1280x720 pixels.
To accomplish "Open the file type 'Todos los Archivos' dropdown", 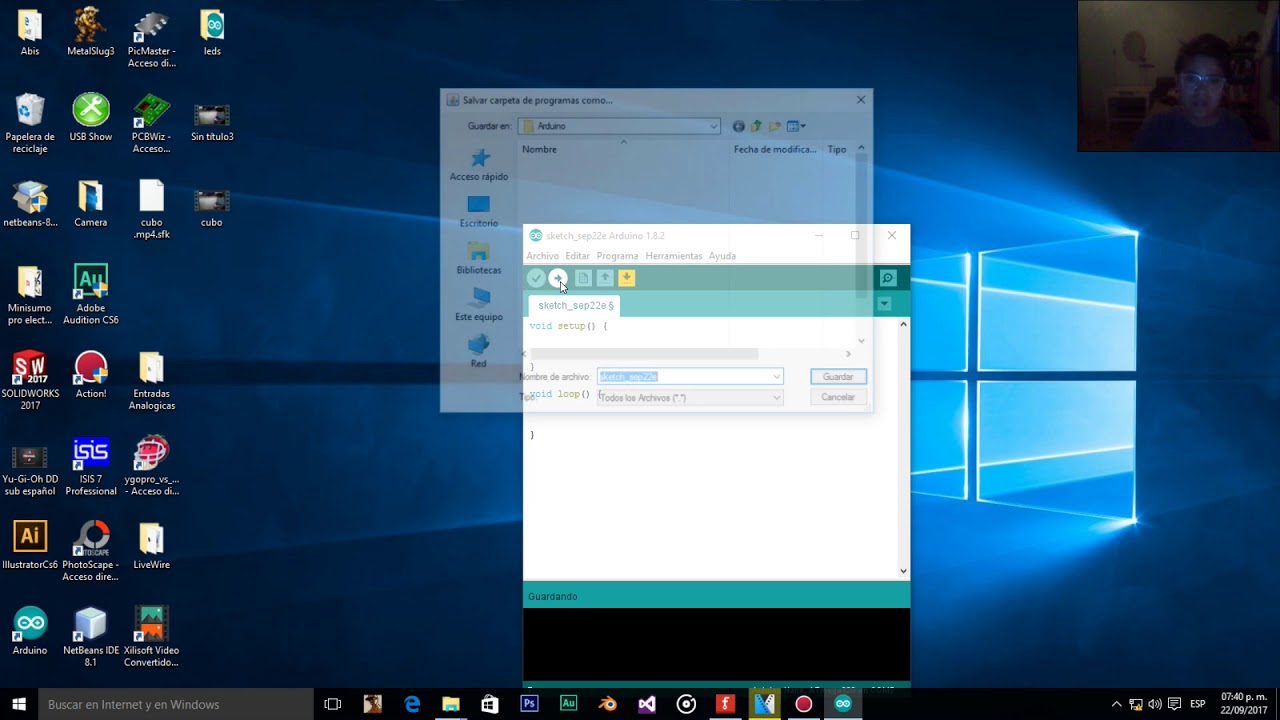I will pyautogui.click(x=776, y=398).
